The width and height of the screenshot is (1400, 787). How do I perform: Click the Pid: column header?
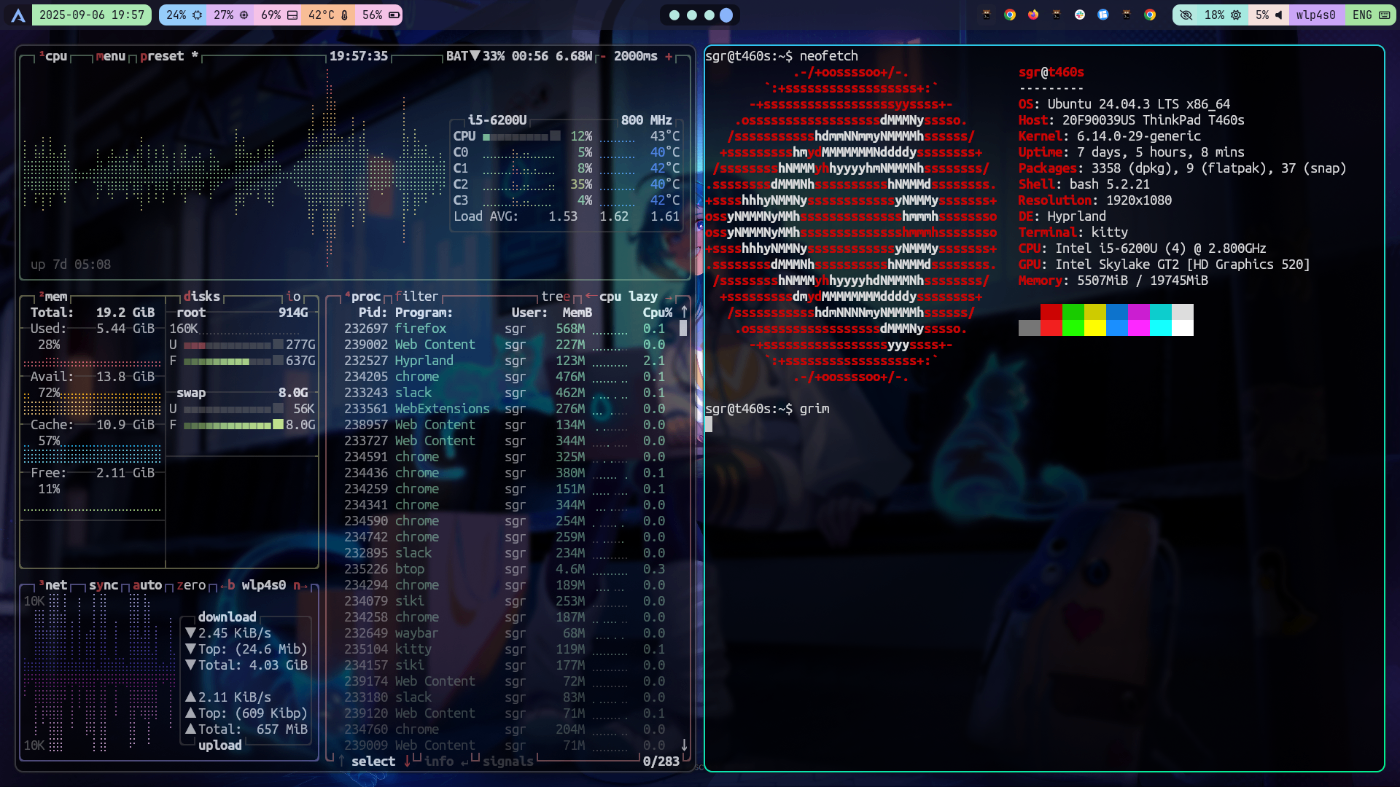coord(372,312)
